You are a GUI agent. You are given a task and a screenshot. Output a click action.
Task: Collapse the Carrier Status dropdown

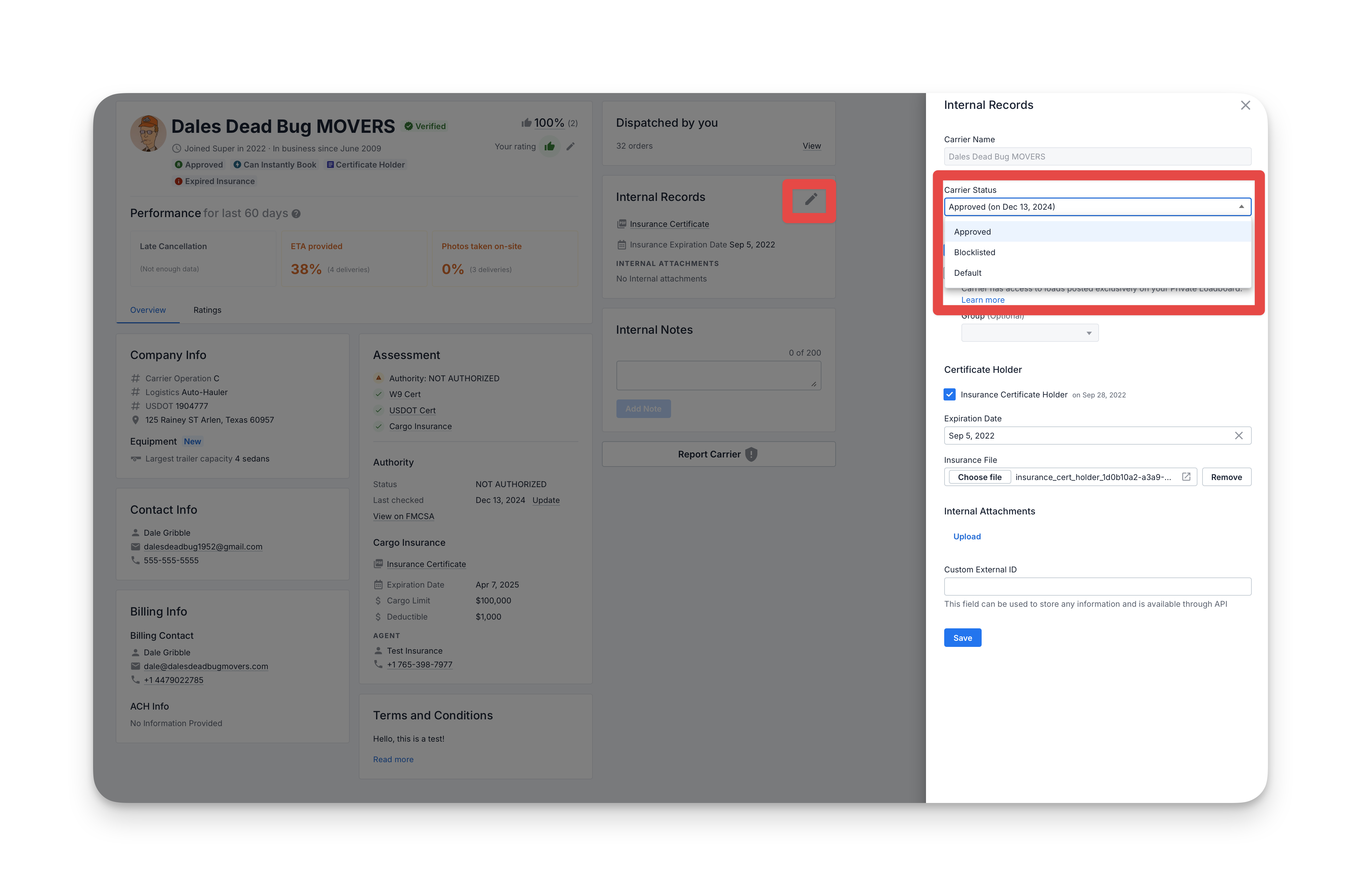(1241, 207)
